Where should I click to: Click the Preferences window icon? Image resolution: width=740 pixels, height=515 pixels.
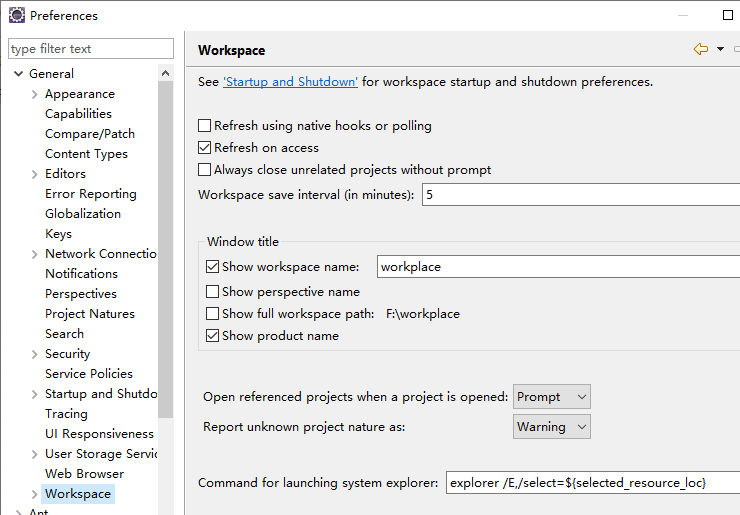pos(16,15)
